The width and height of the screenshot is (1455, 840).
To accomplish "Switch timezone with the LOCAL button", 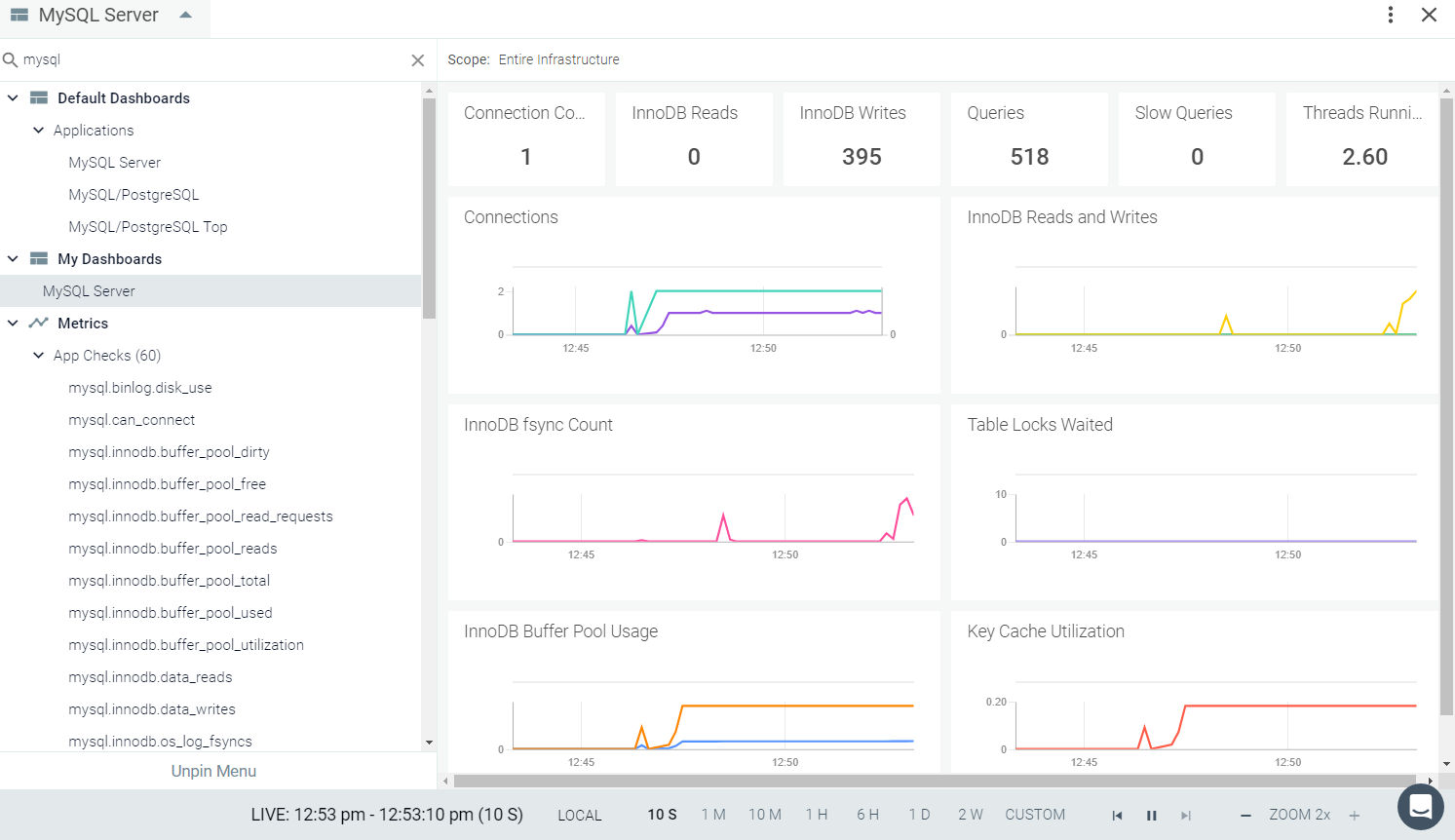I will 580,816.
